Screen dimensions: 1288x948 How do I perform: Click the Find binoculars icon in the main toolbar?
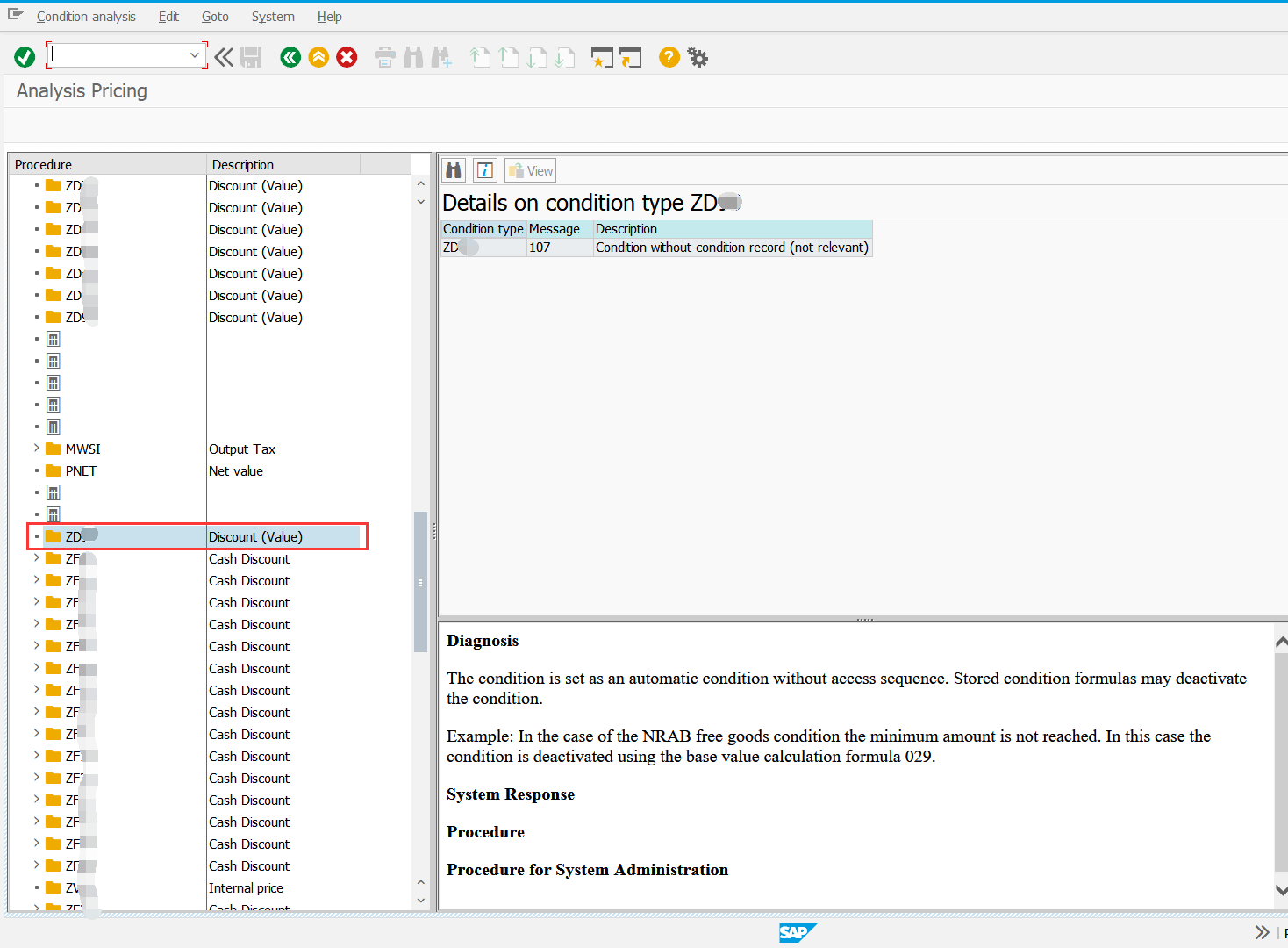[x=413, y=57]
